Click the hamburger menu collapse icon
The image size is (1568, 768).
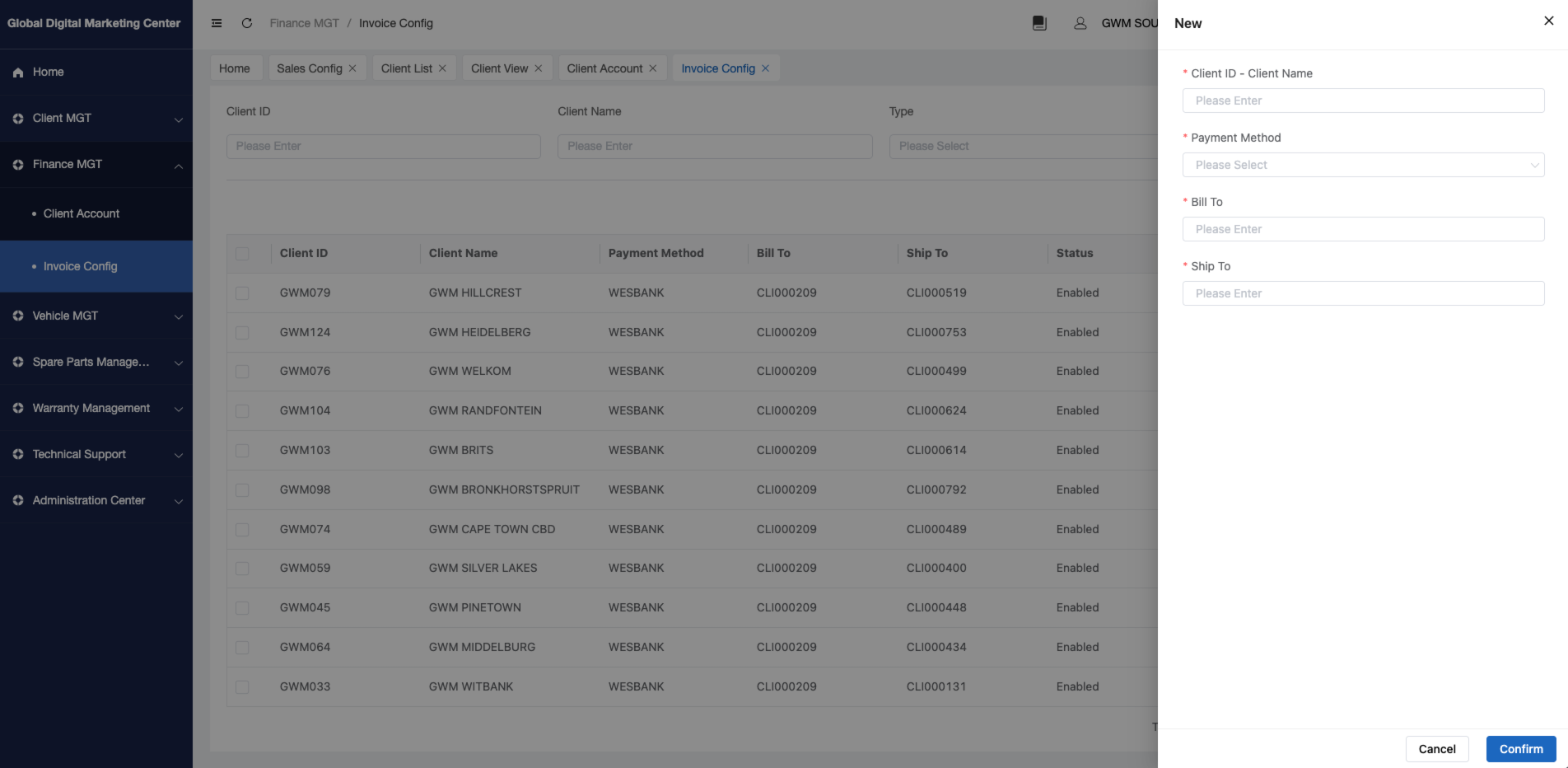coord(217,23)
